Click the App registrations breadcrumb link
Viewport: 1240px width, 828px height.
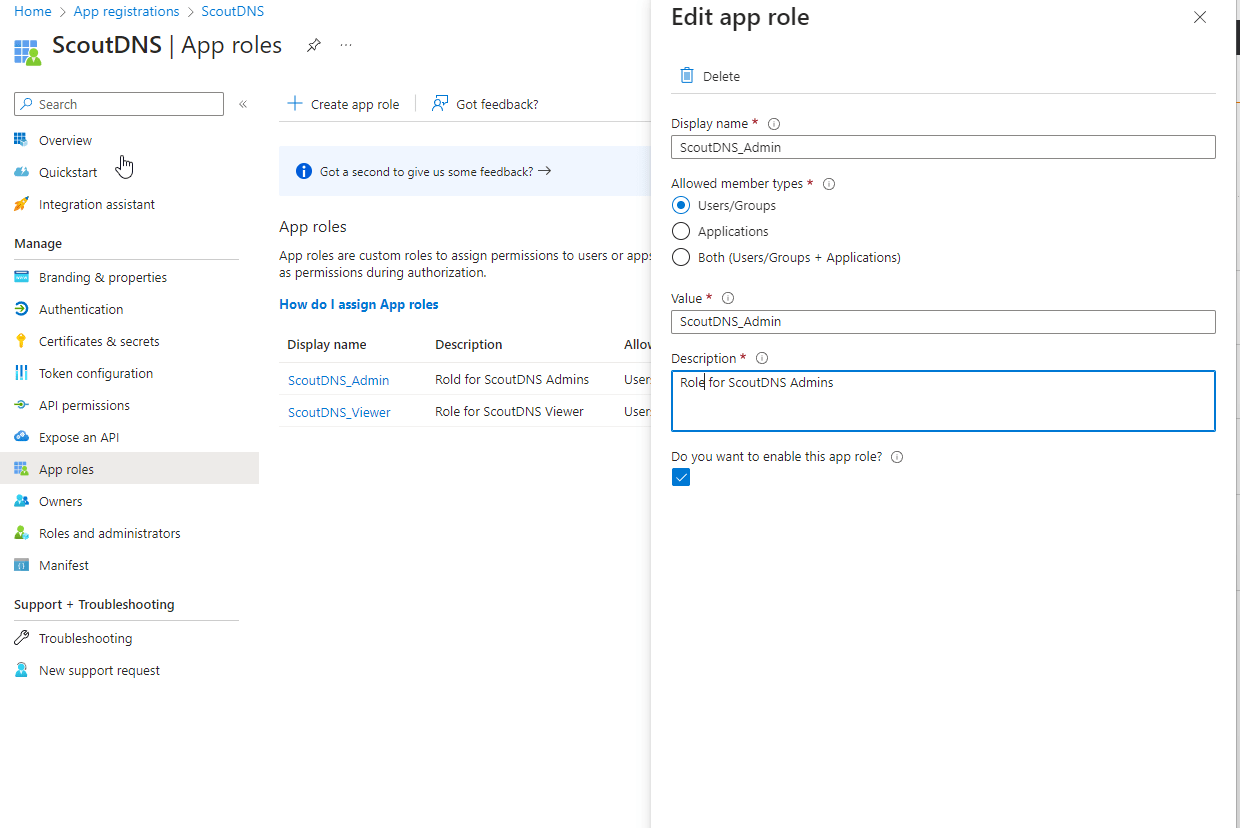126,12
